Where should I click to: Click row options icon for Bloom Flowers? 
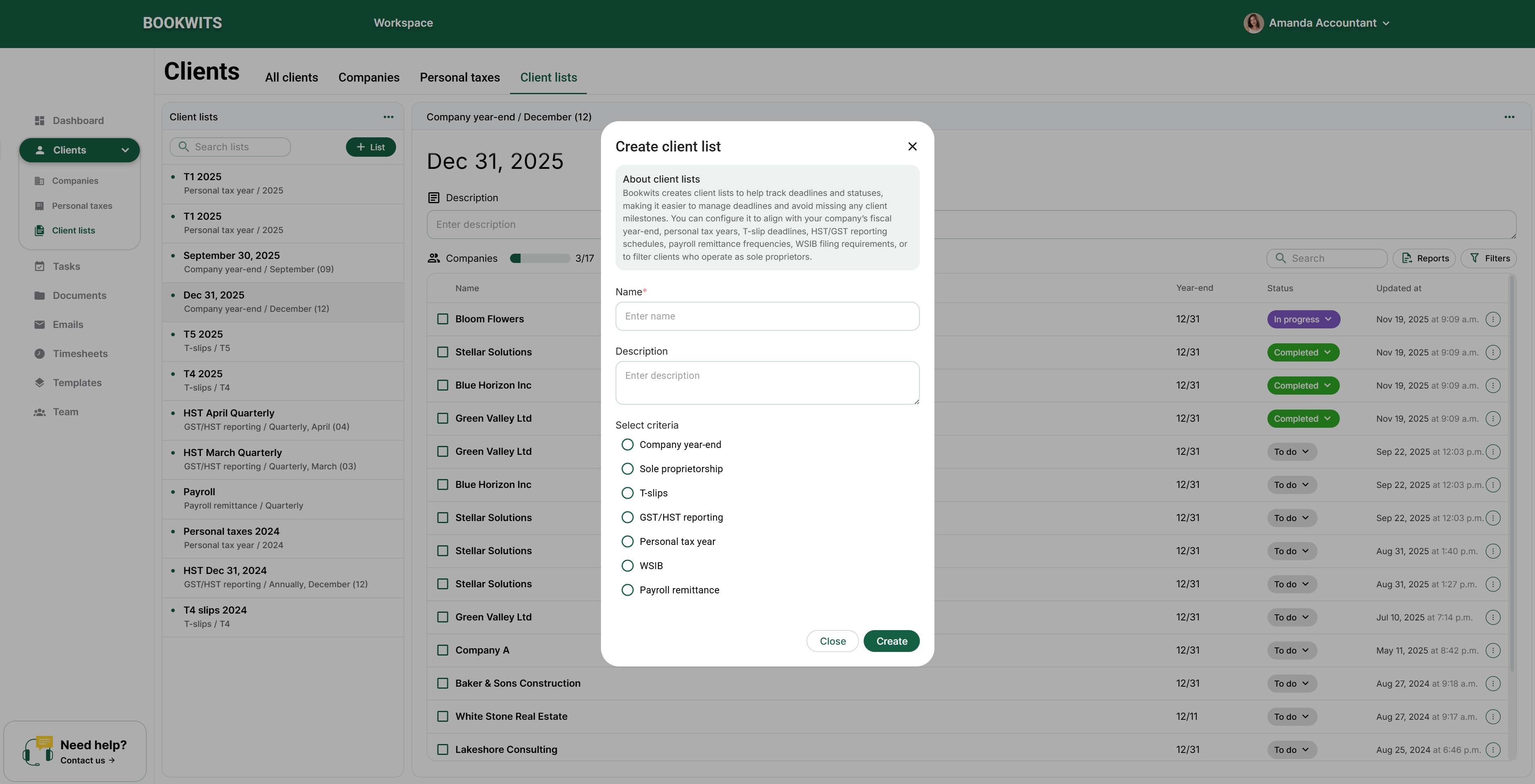point(1493,319)
